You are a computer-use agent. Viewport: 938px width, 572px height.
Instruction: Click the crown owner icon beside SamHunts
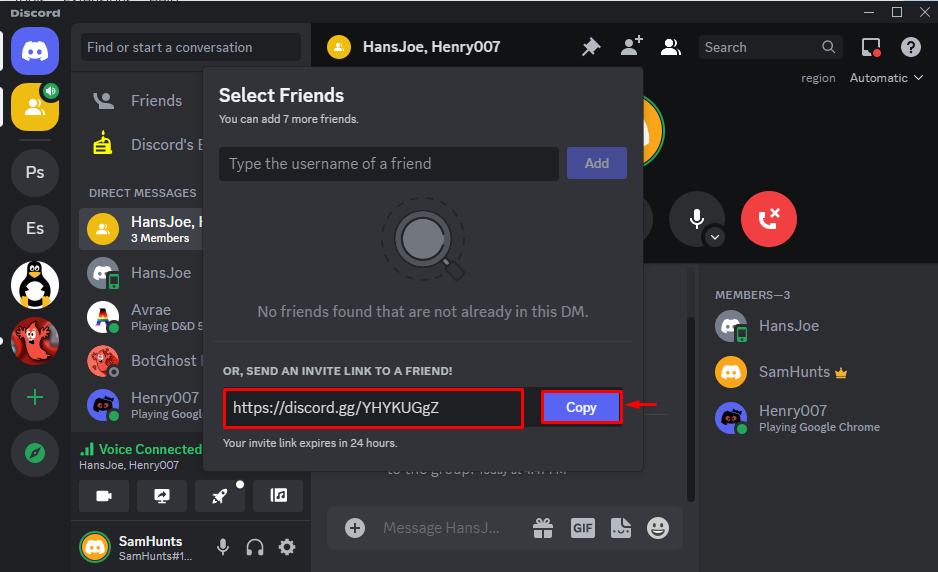(x=841, y=373)
